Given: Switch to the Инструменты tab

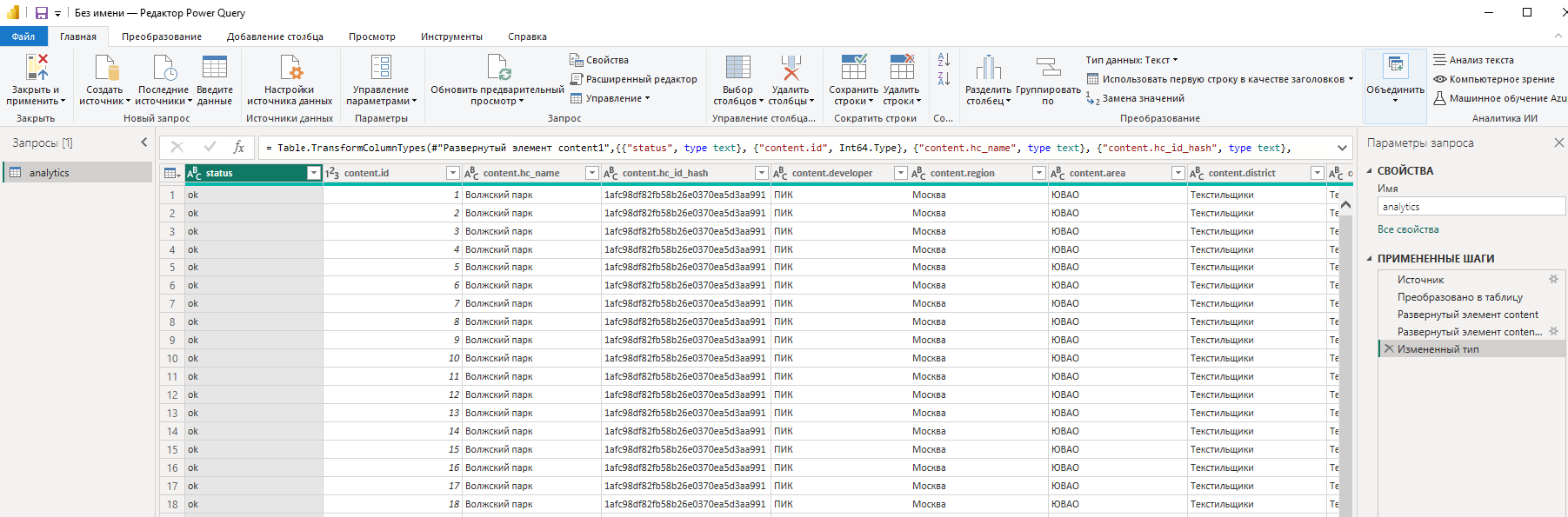Looking at the screenshot, I should click(451, 36).
